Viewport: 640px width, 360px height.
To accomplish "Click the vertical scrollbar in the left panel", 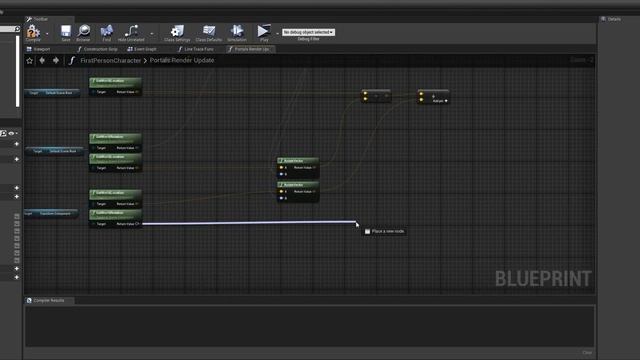I will point(18,71).
